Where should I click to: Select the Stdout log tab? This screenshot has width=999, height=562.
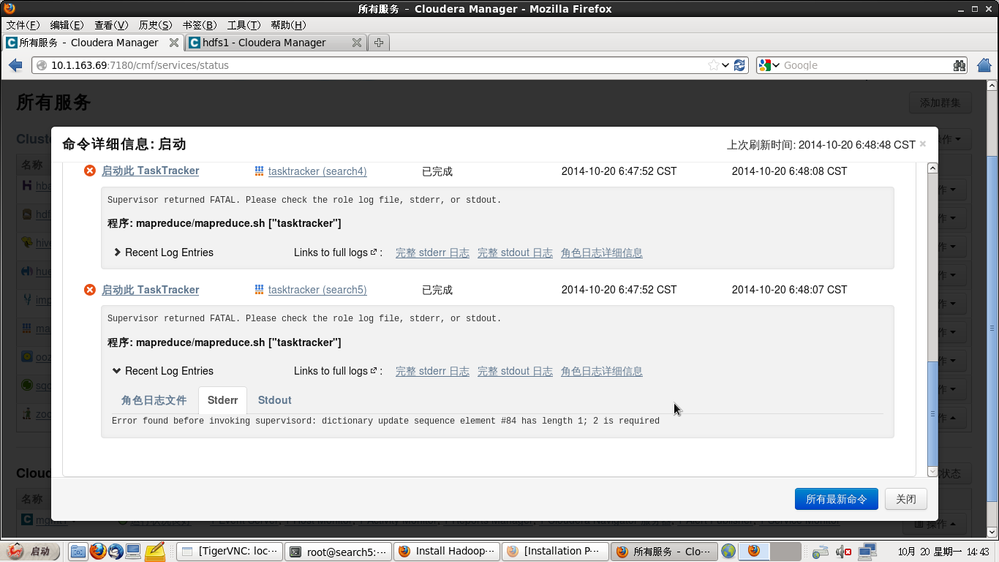(275, 400)
